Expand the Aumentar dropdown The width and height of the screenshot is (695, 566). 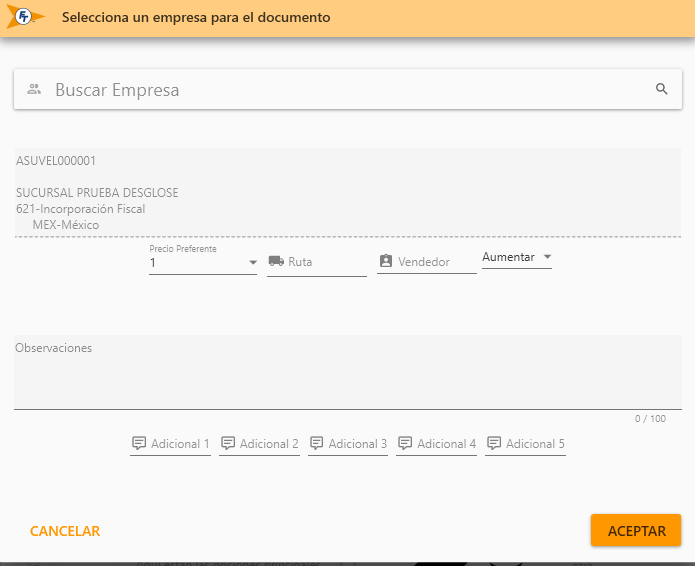517,258
